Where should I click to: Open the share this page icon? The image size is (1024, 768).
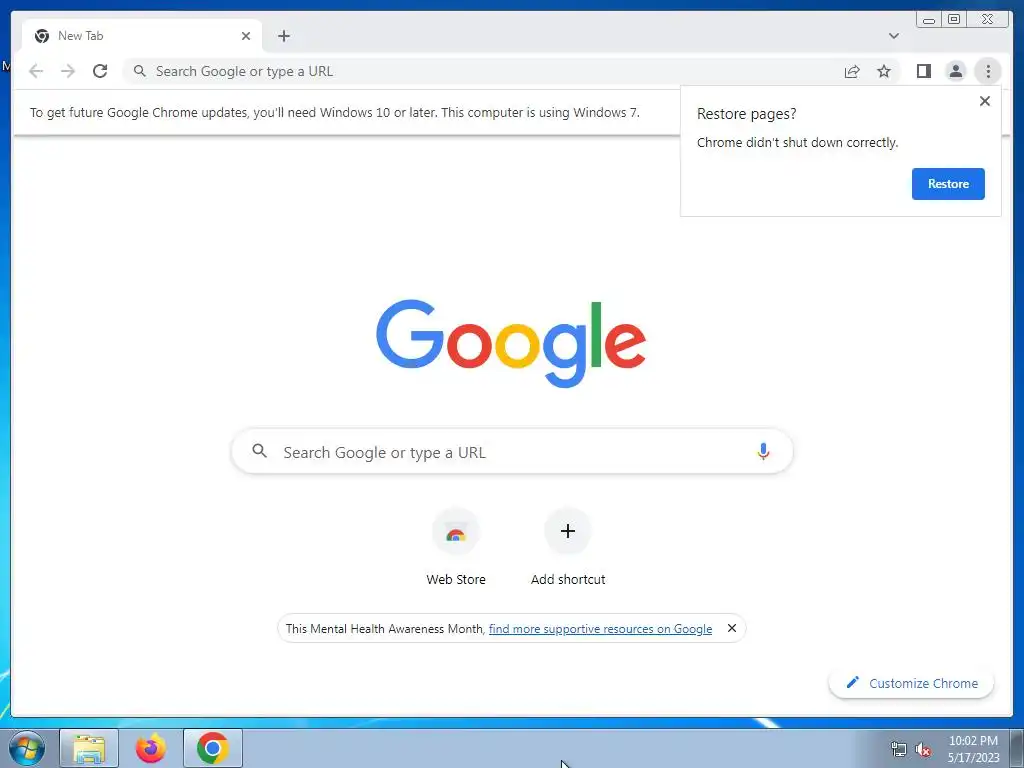[x=852, y=71]
